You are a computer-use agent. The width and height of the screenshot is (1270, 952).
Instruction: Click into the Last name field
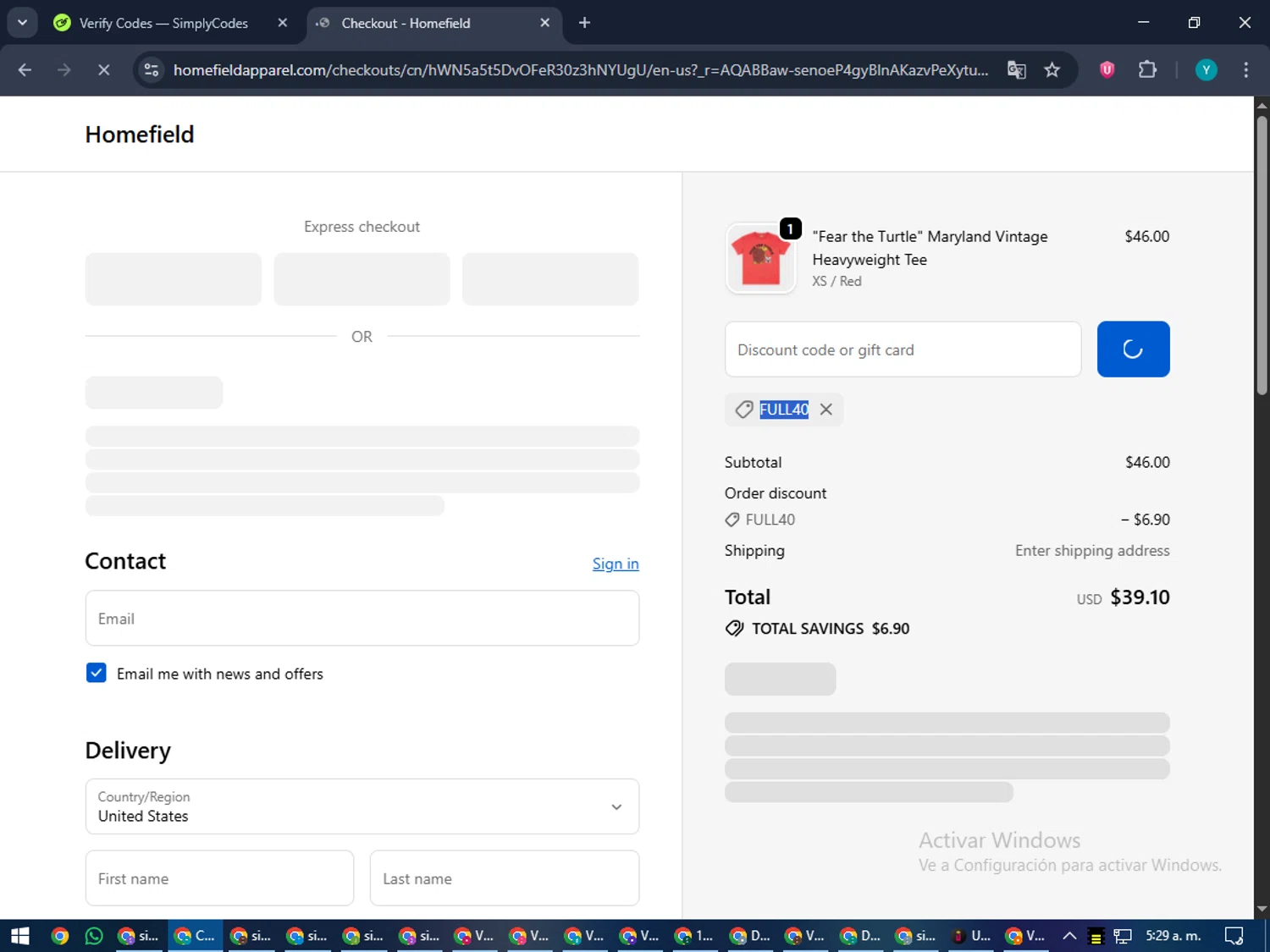click(505, 878)
